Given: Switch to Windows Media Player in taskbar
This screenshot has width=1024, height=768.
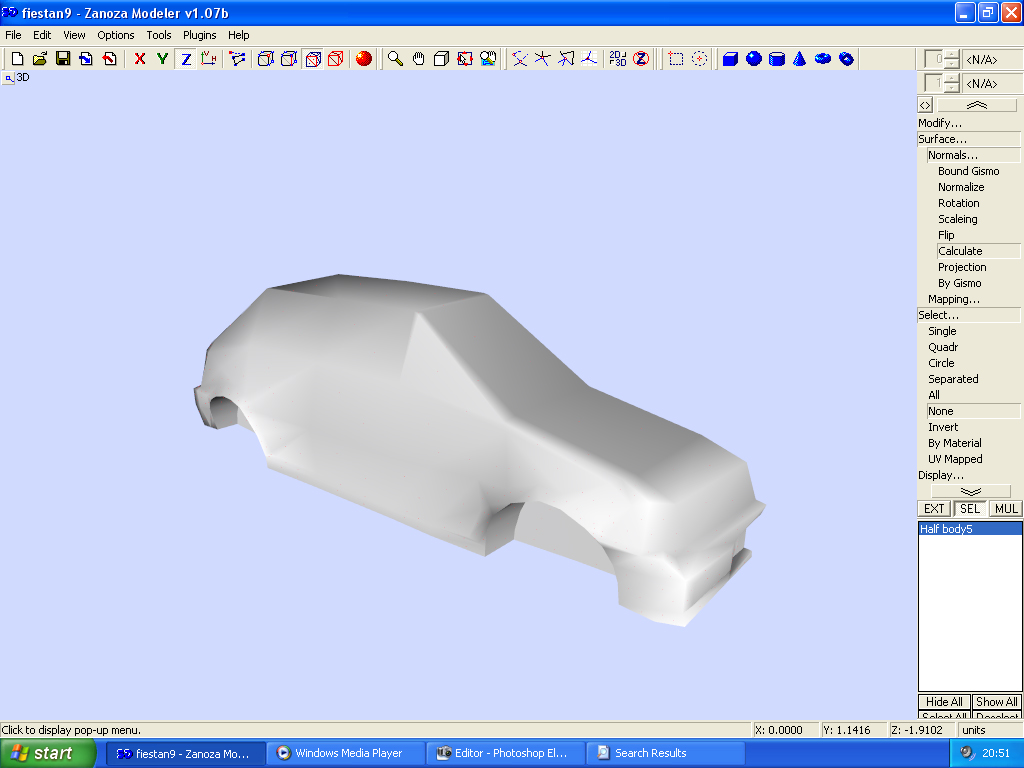Looking at the screenshot, I should 347,753.
